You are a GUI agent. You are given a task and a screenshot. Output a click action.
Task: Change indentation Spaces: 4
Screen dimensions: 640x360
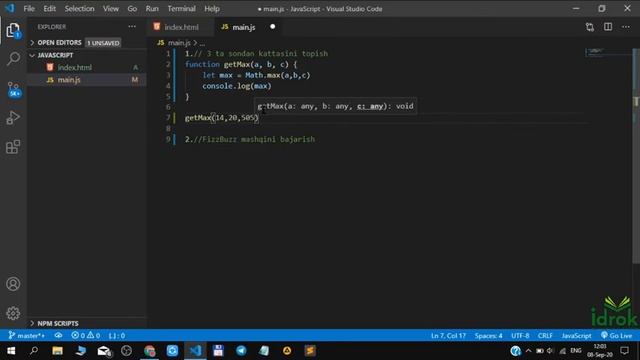pos(488,336)
